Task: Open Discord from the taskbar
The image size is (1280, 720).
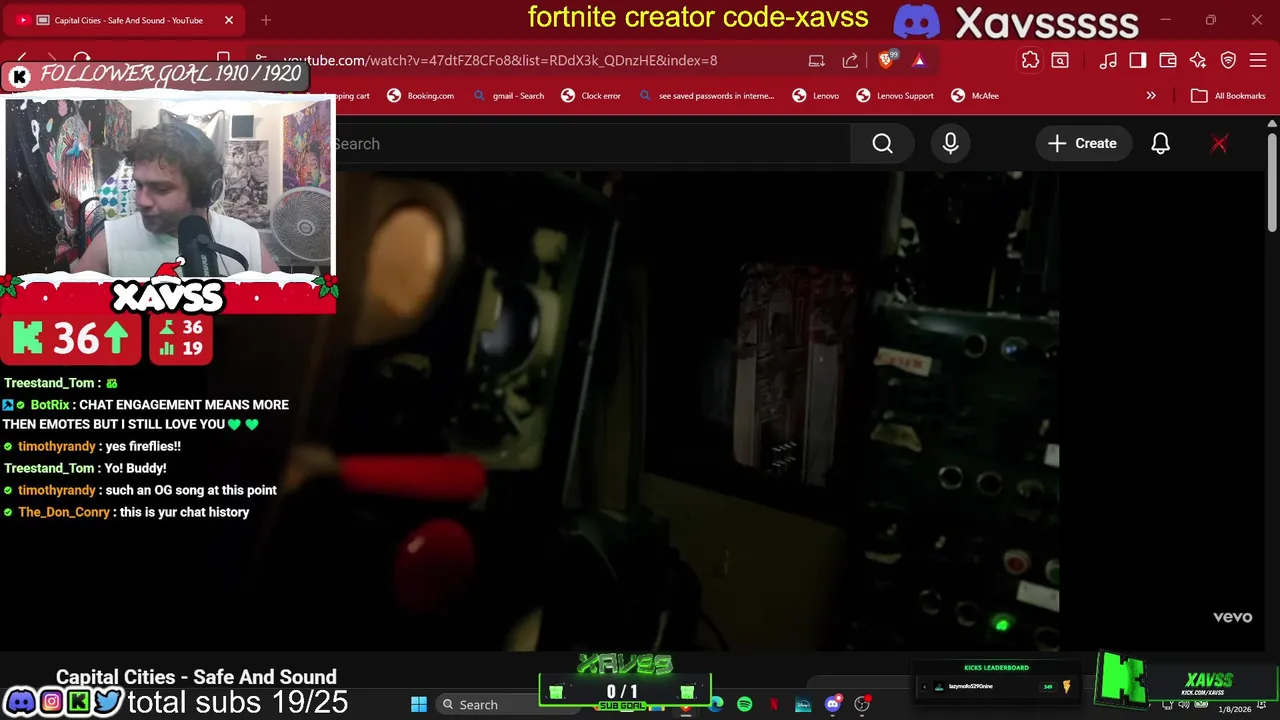Action: click(832, 704)
